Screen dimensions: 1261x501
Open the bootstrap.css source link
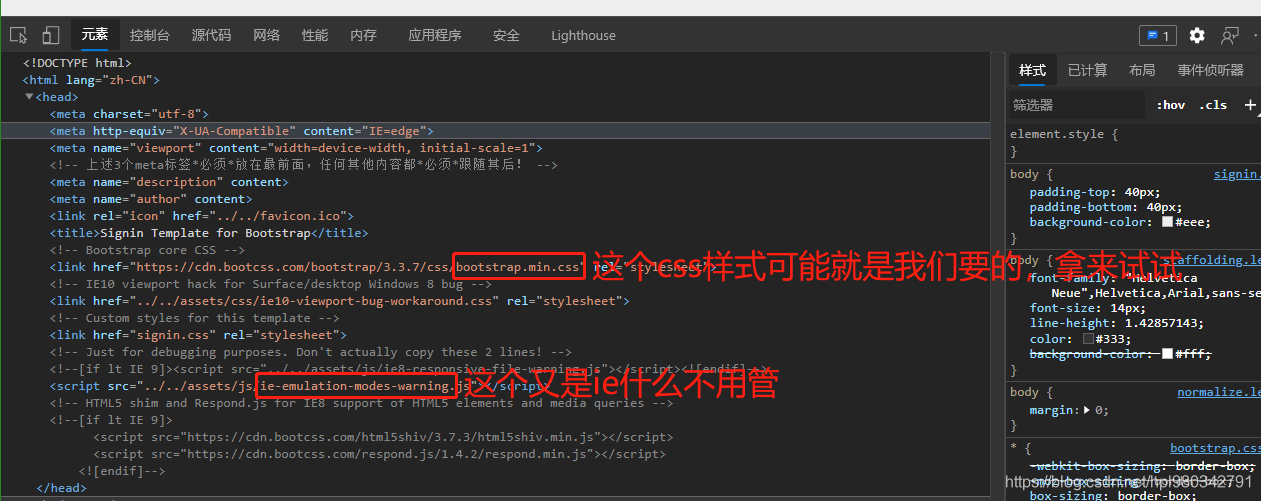1215,449
